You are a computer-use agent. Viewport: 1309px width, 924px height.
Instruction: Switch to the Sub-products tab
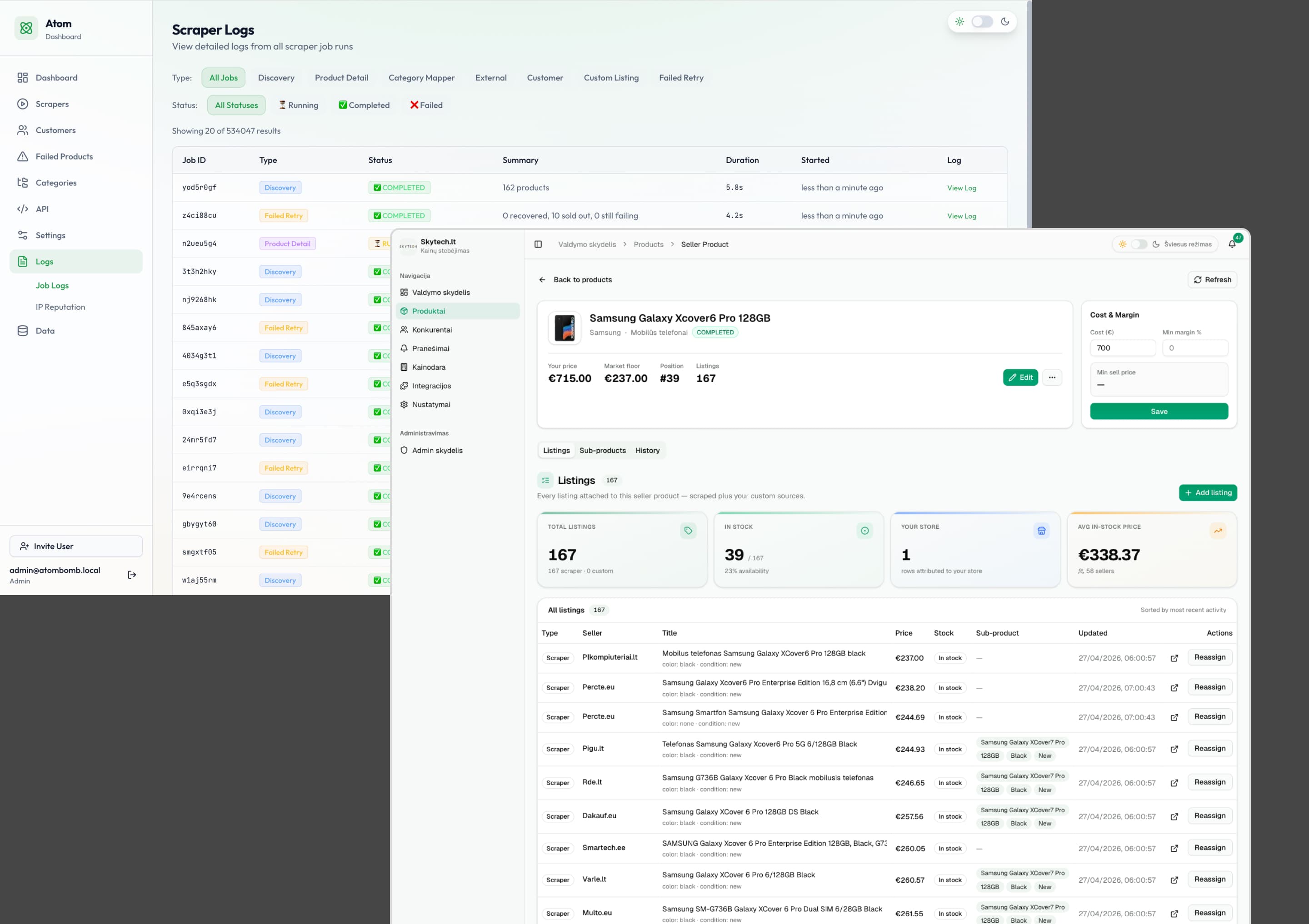click(603, 450)
